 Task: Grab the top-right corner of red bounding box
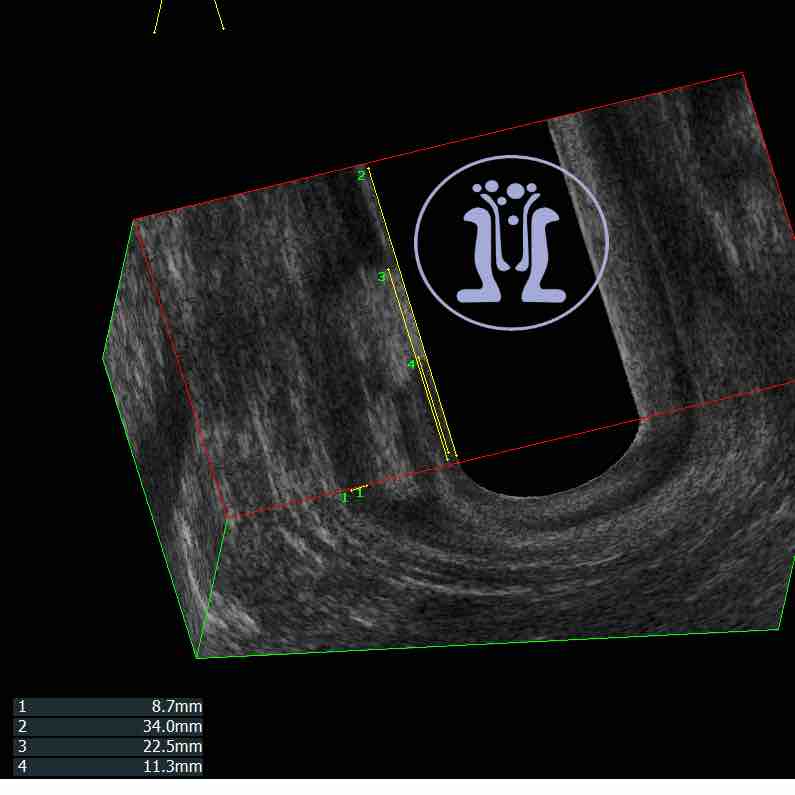(743, 73)
